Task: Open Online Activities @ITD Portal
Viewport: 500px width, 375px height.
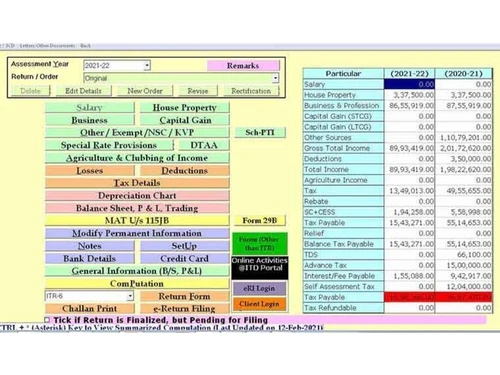Action: point(259,268)
